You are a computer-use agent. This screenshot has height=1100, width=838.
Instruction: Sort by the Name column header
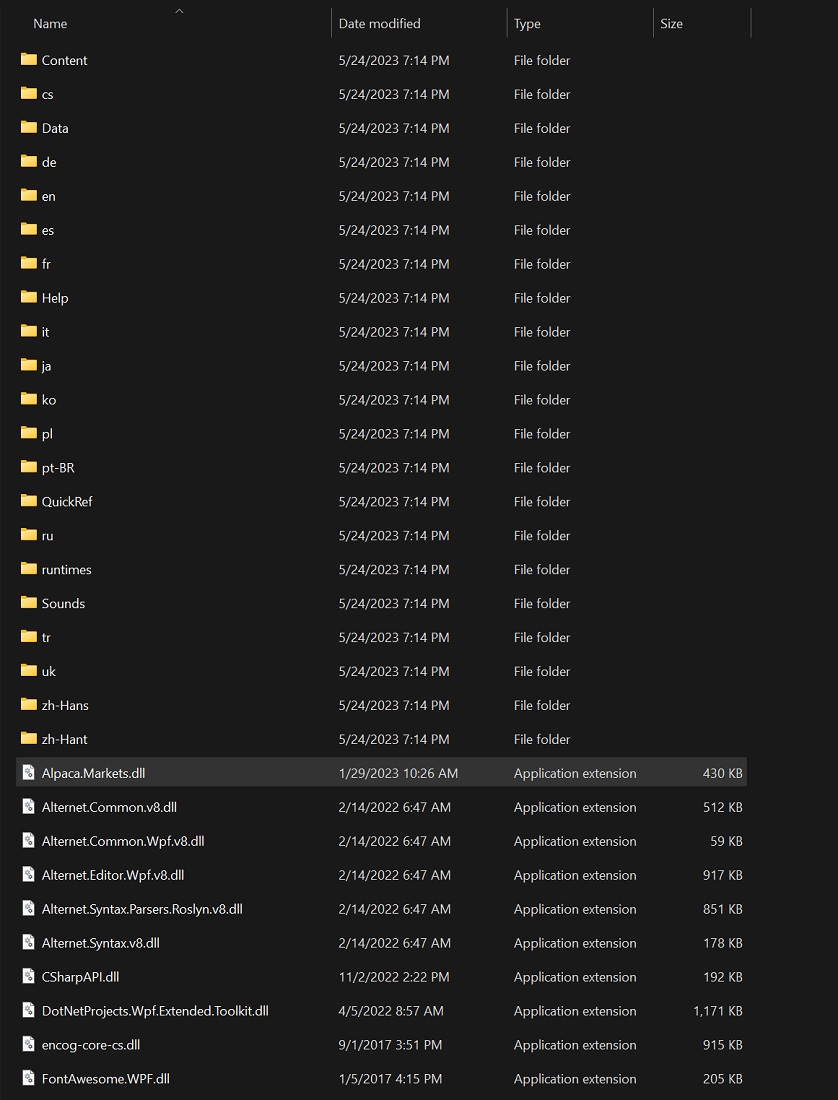tap(50, 24)
